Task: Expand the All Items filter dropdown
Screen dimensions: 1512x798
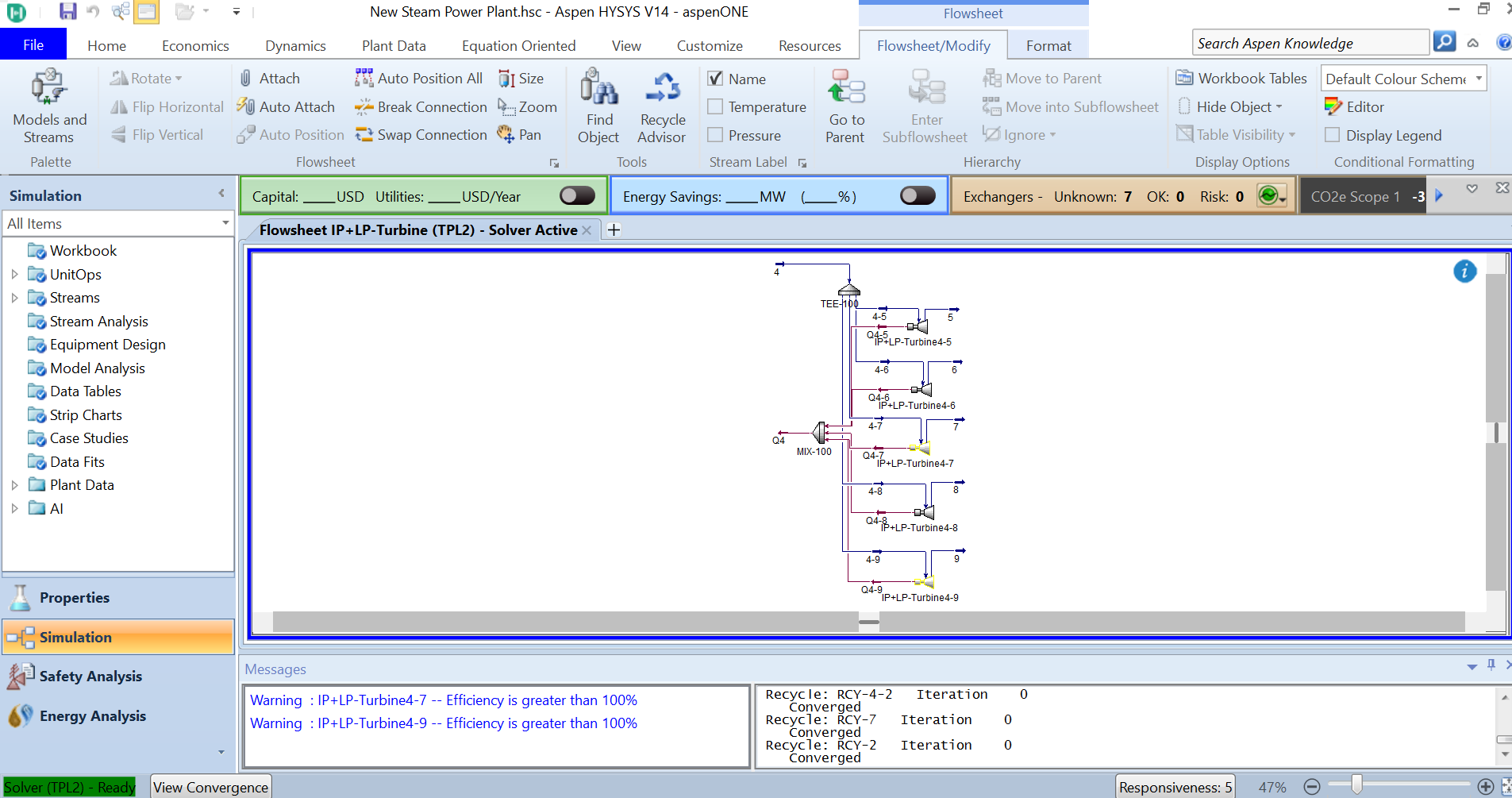Action: point(225,224)
